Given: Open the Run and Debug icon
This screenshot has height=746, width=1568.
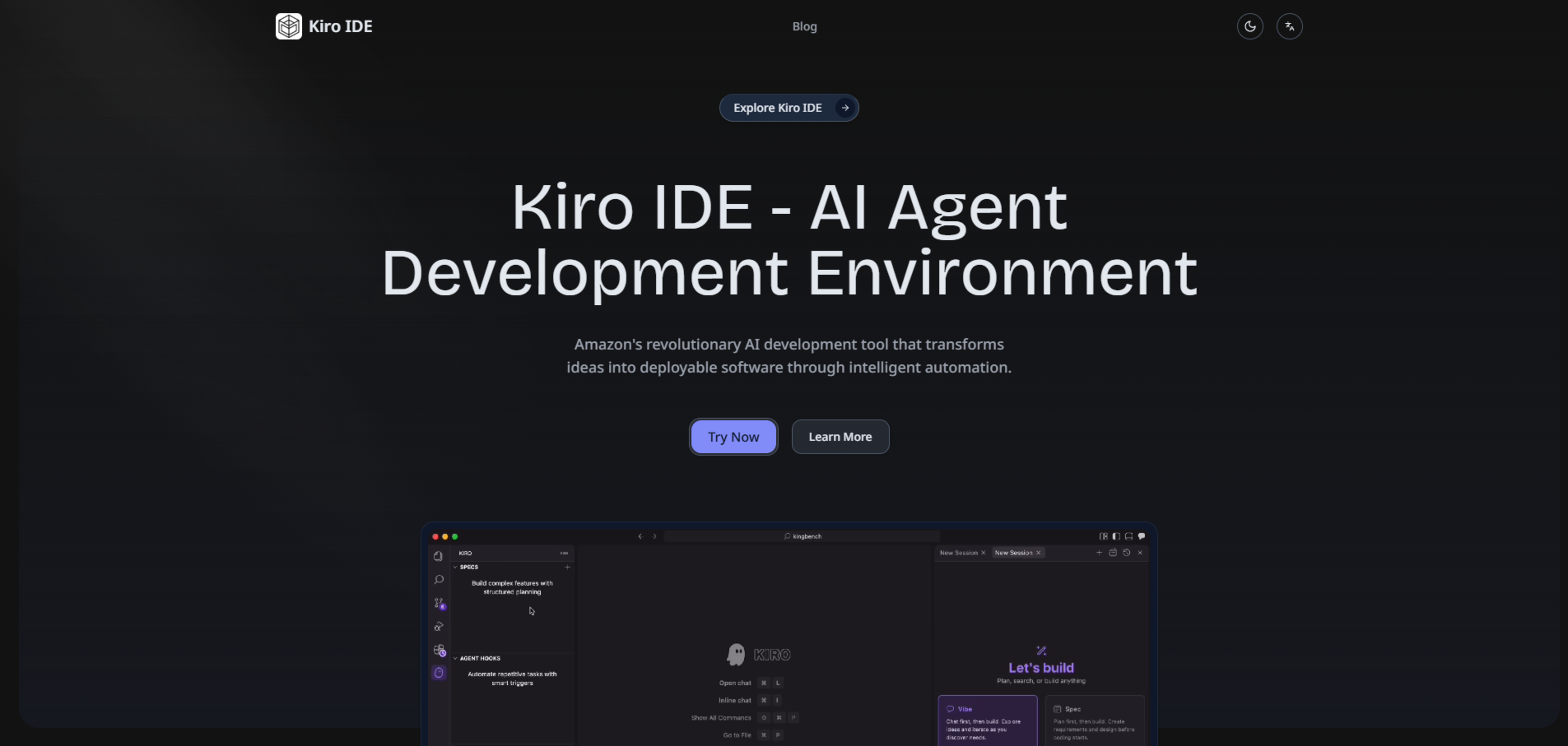Looking at the screenshot, I should point(438,626).
